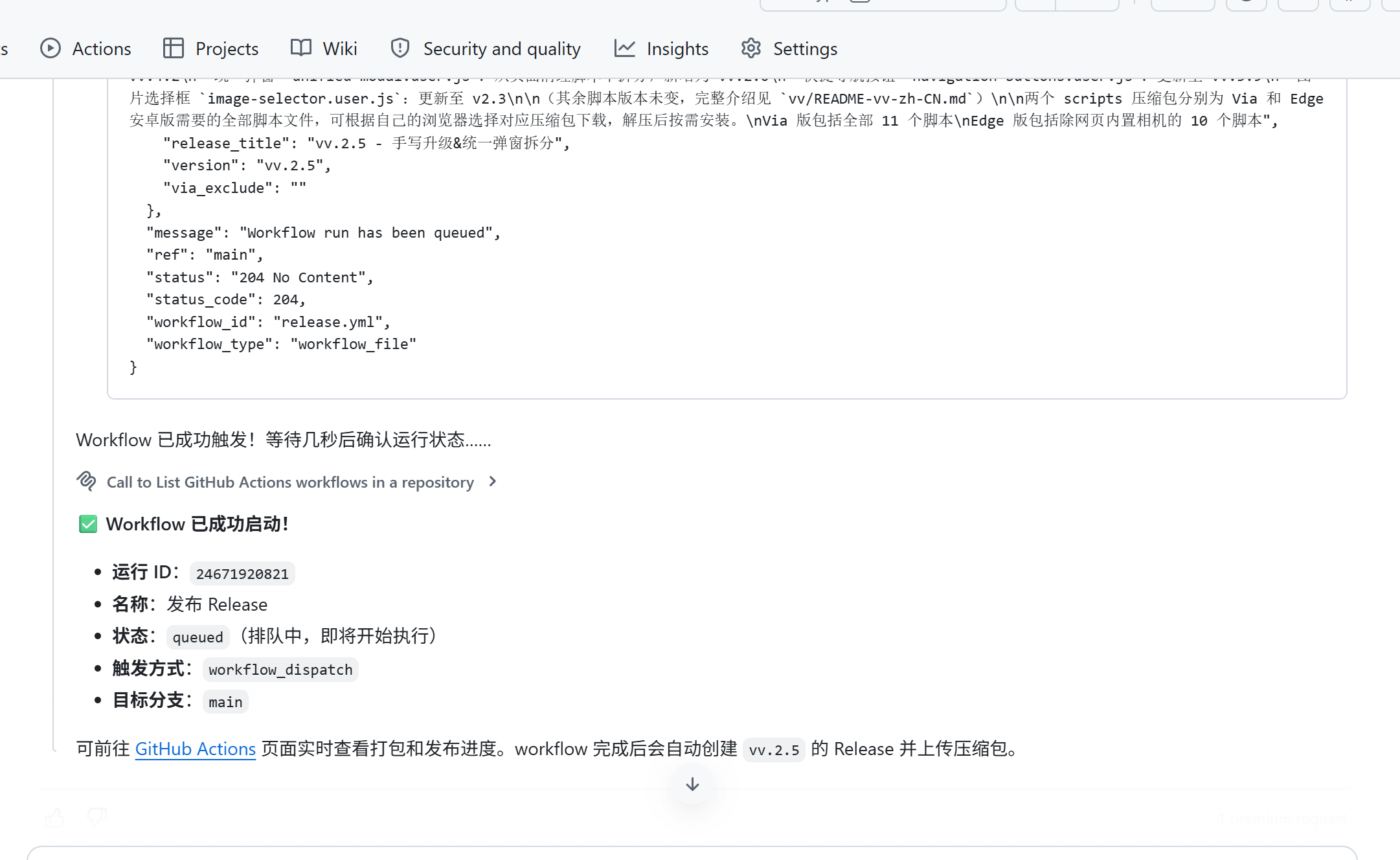Click the Security shield icon

click(x=400, y=49)
